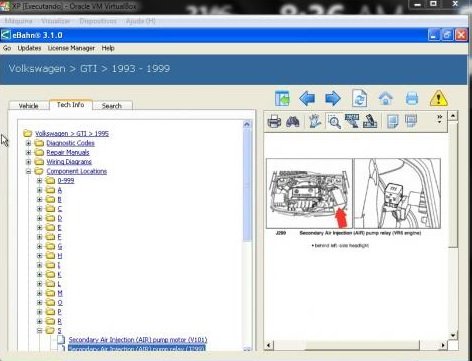472x361 pixels.
Task: Select the hand pan tool
Action: [x=314, y=121]
